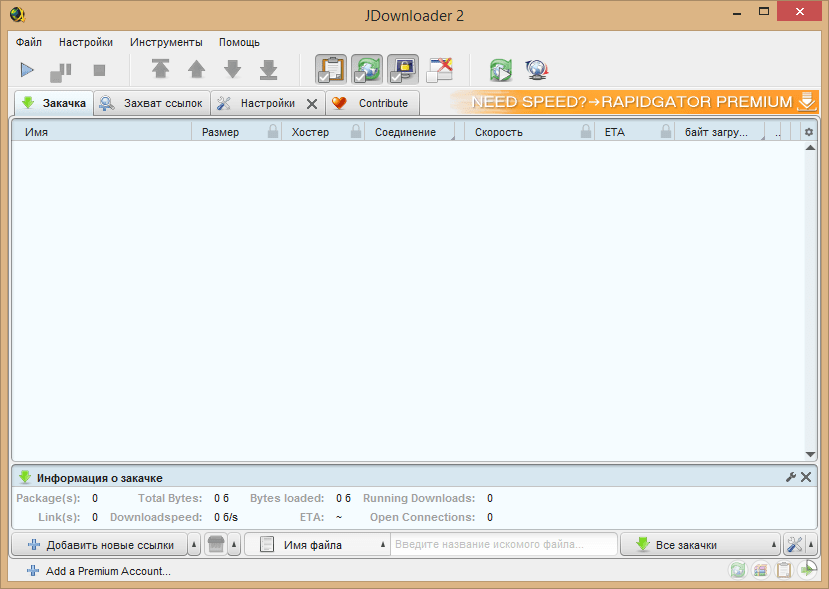Expand the 'Все закачки' dropdown
The width and height of the screenshot is (829, 589).
click(x=774, y=545)
